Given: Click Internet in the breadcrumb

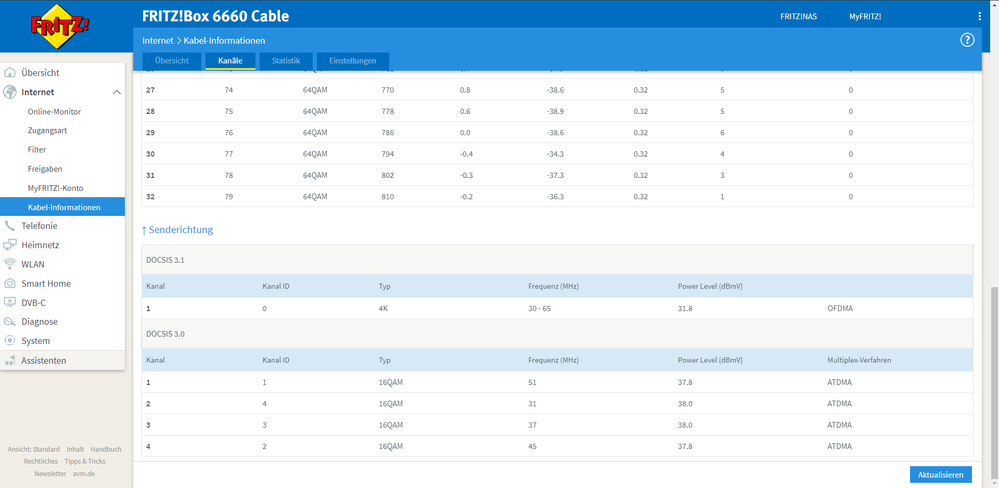Looking at the screenshot, I should pos(157,40).
